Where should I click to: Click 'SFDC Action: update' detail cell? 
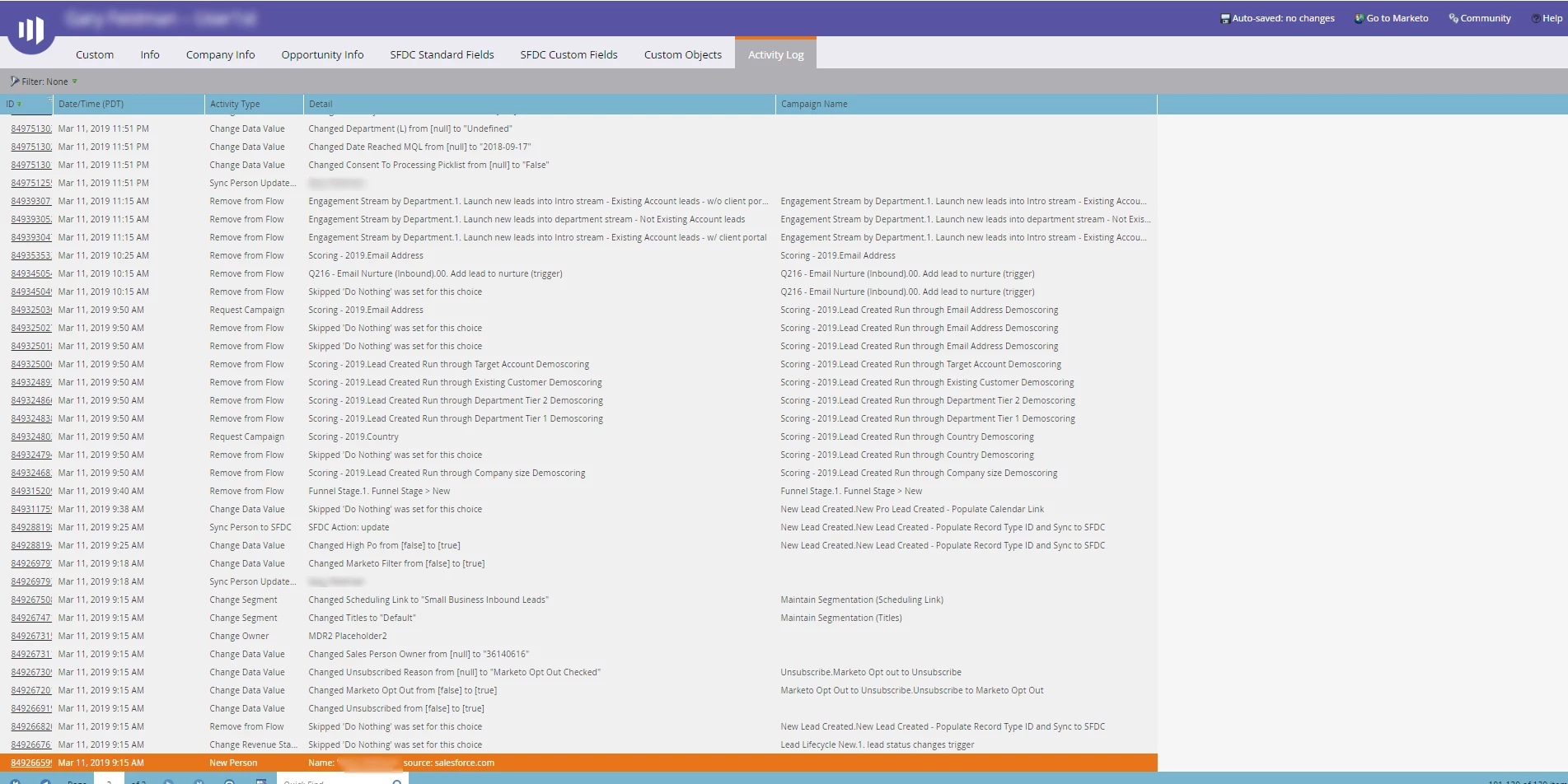click(349, 527)
